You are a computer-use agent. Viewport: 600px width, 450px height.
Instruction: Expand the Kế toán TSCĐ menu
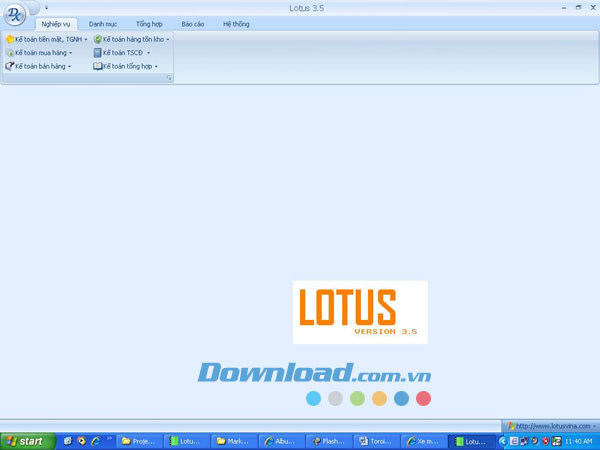(x=122, y=53)
